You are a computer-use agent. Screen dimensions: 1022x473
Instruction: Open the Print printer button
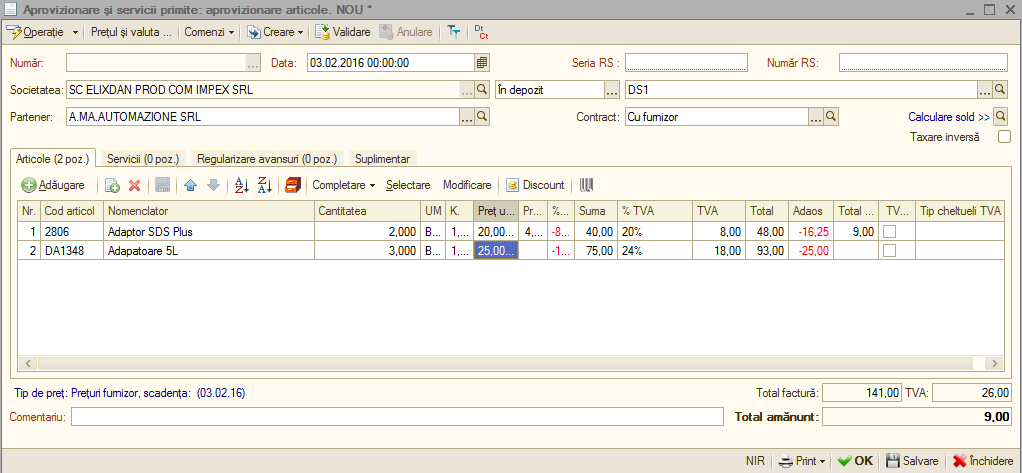tap(802, 461)
